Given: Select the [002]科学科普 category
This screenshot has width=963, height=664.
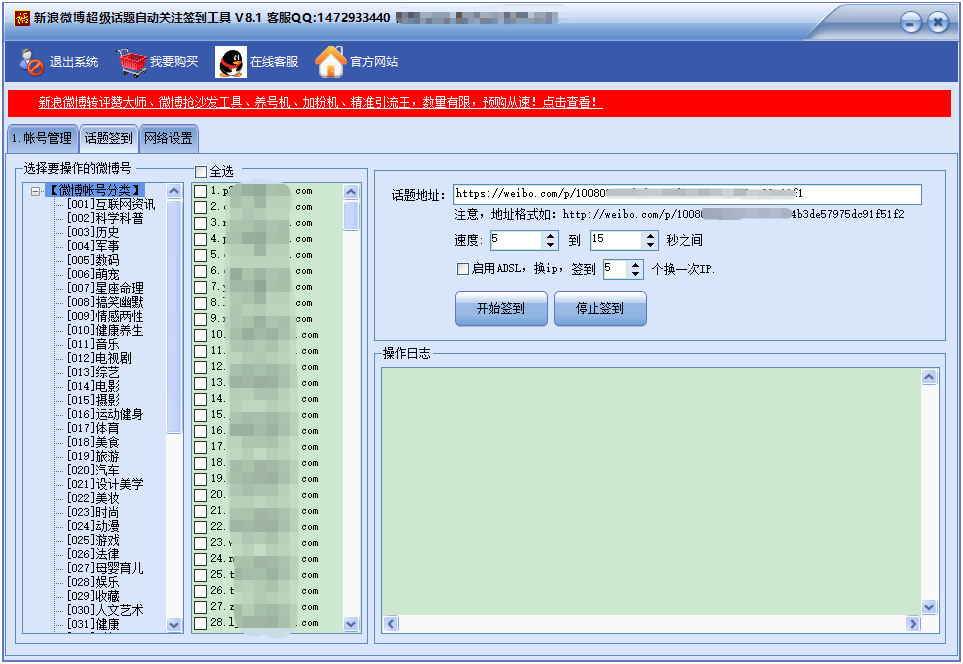Looking at the screenshot, I should coord(105,219).
